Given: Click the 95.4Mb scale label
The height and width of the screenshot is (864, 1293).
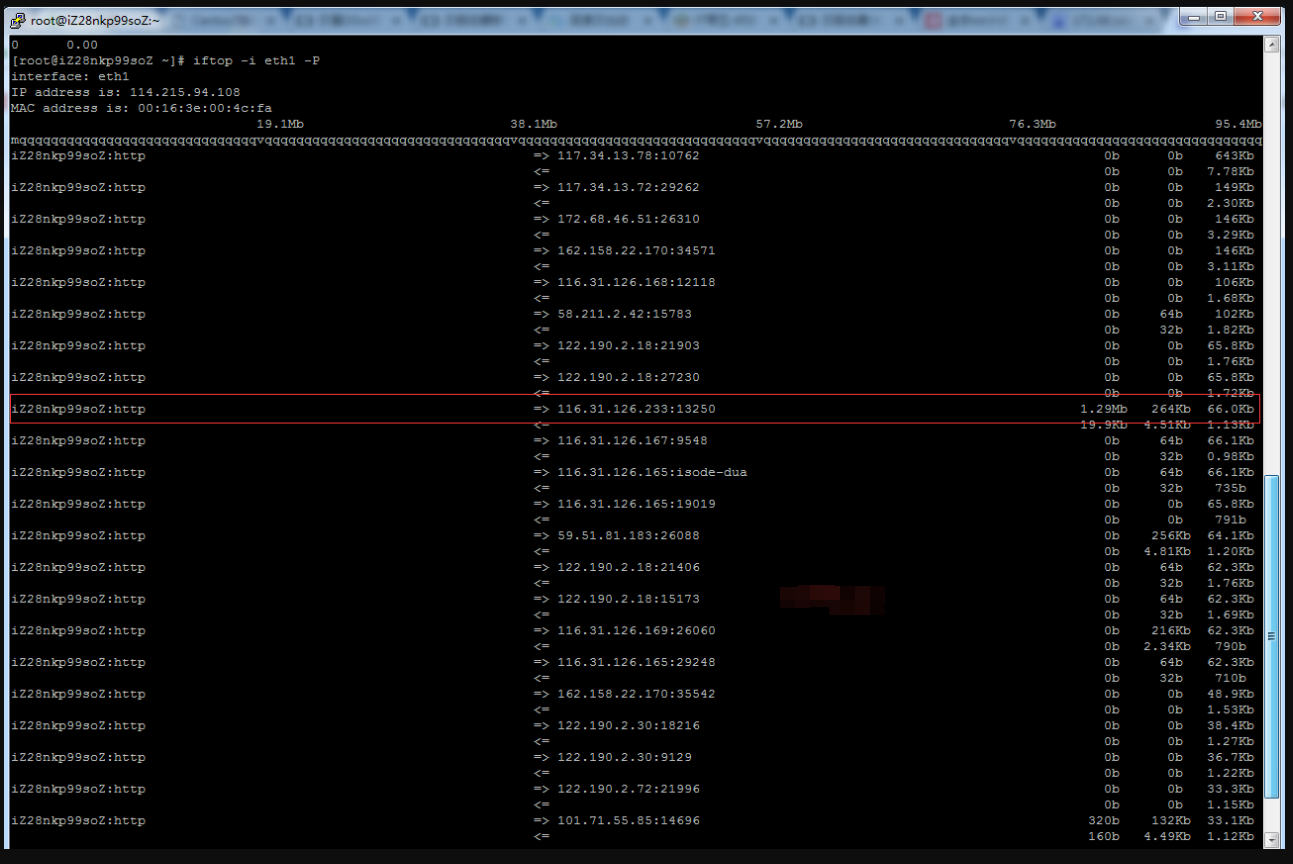Looking at the screenshot, I should point(1237,124).
